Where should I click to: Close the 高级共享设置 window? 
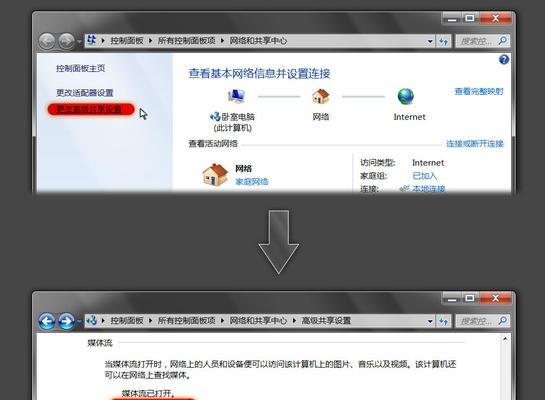[495, 298]
